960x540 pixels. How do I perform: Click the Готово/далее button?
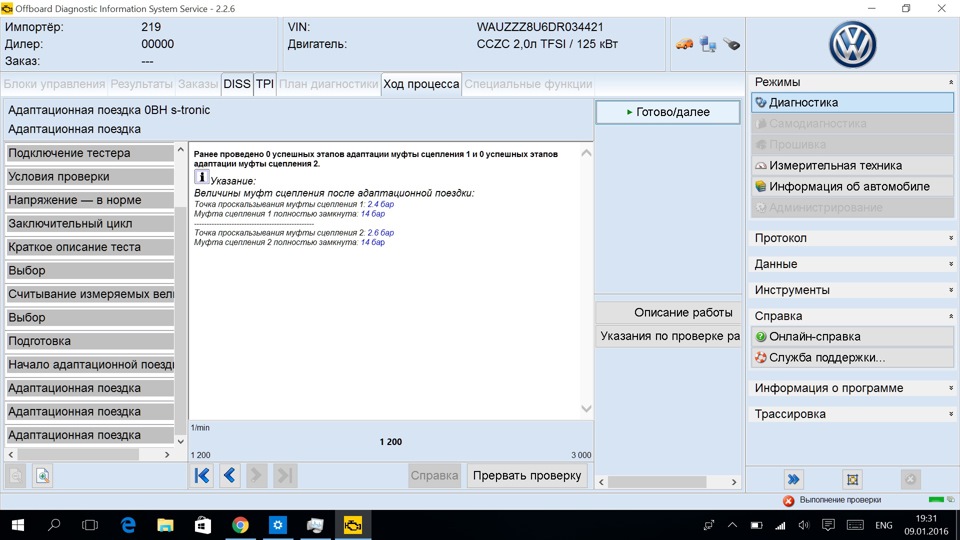pyautogui.click(x=668, y=112)
